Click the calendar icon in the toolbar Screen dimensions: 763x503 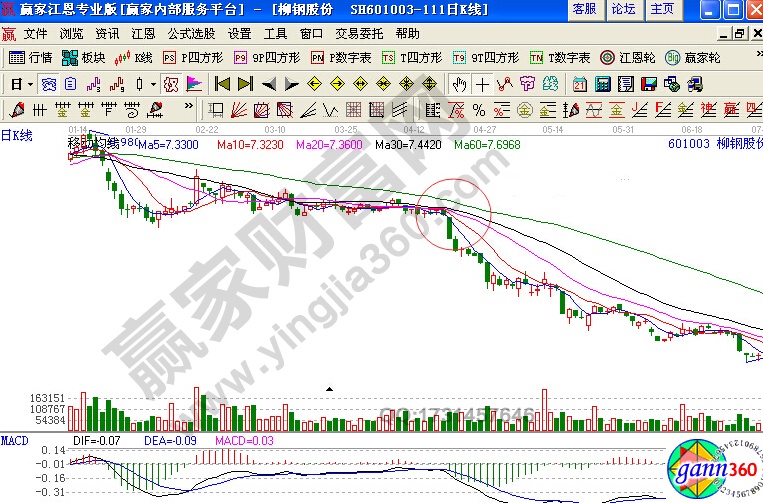pyautogui.click(x=579, y=84)
